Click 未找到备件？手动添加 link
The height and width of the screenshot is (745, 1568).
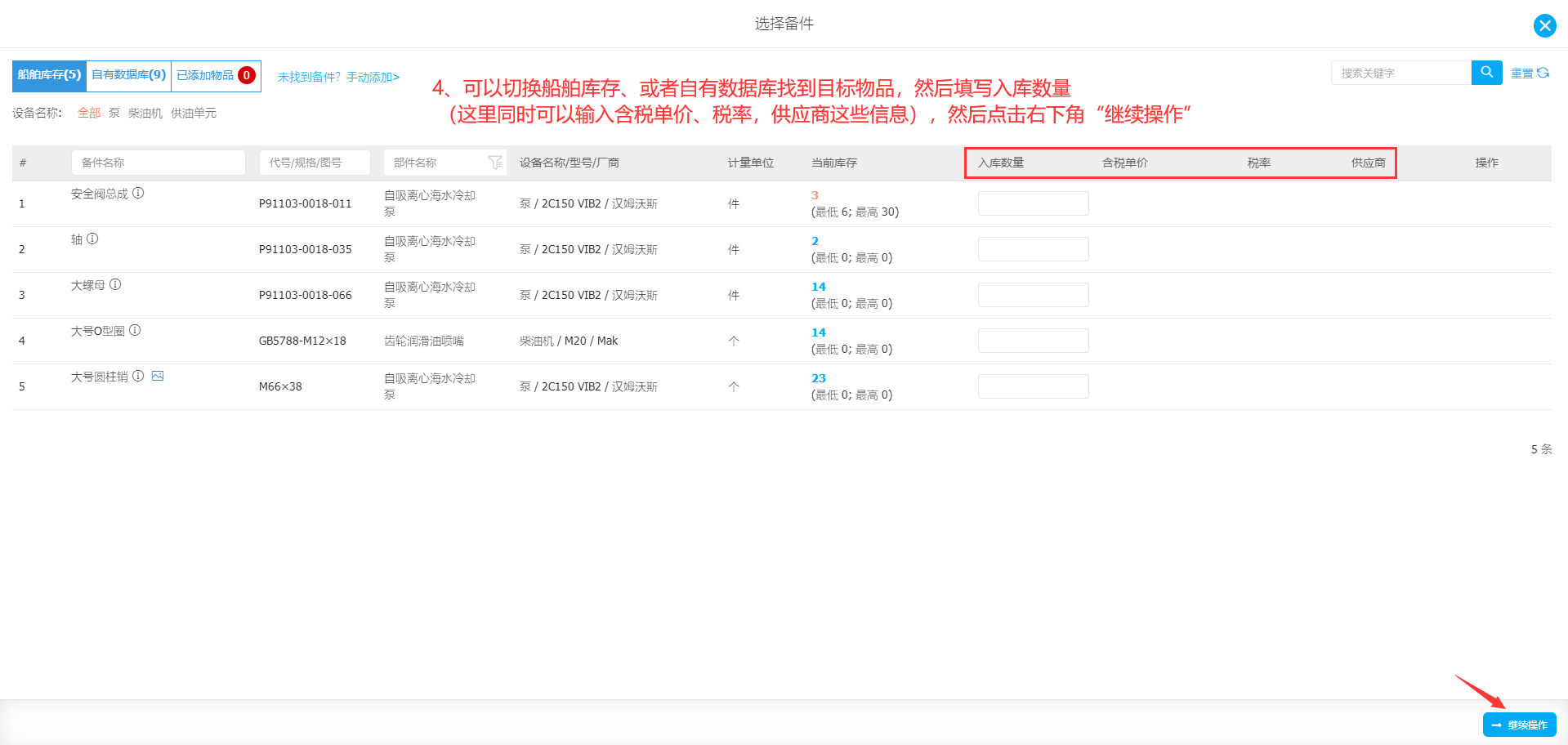(x=338, y=77)
